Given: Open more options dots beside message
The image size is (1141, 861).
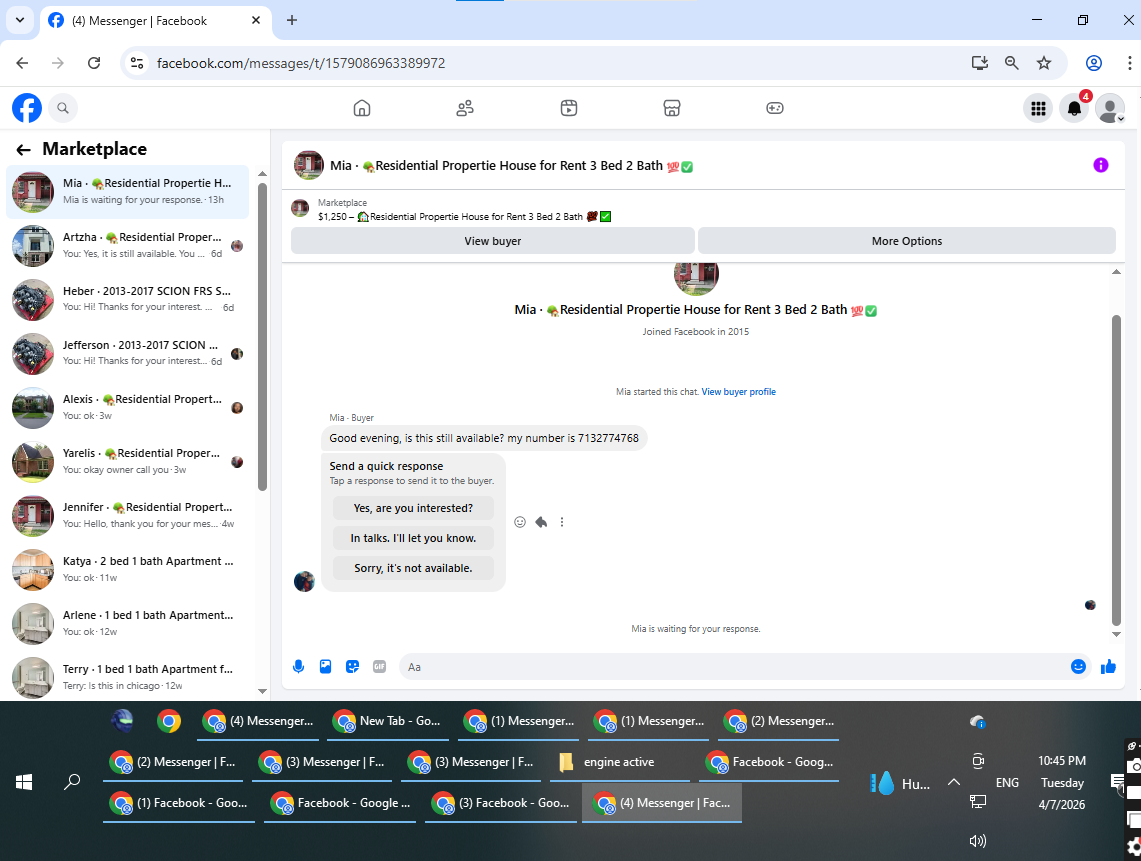Looking at the screenshot, I should [562, 522].
